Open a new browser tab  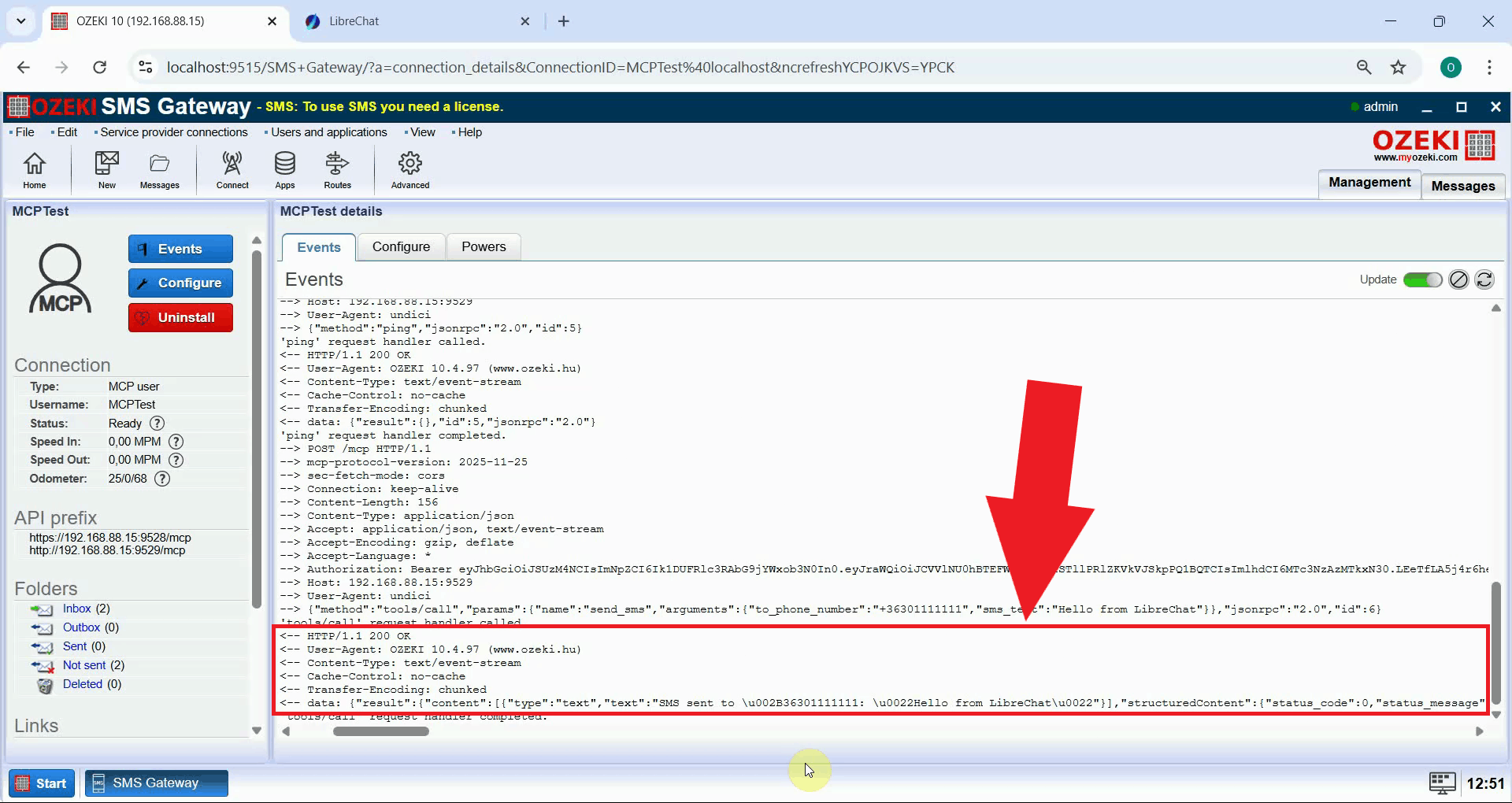[563, 21]
